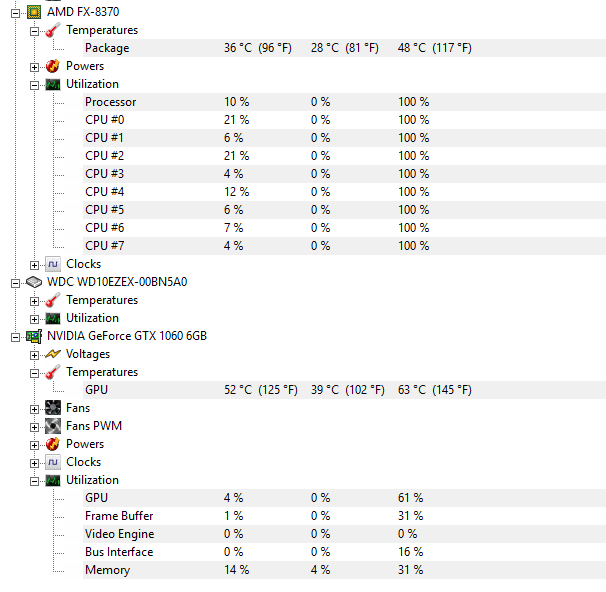The width and height of the screenshot is (606, 592).
Task: Select the Frame Buffer utilization row
Action: pyautogui.click(x=344, y=516)
